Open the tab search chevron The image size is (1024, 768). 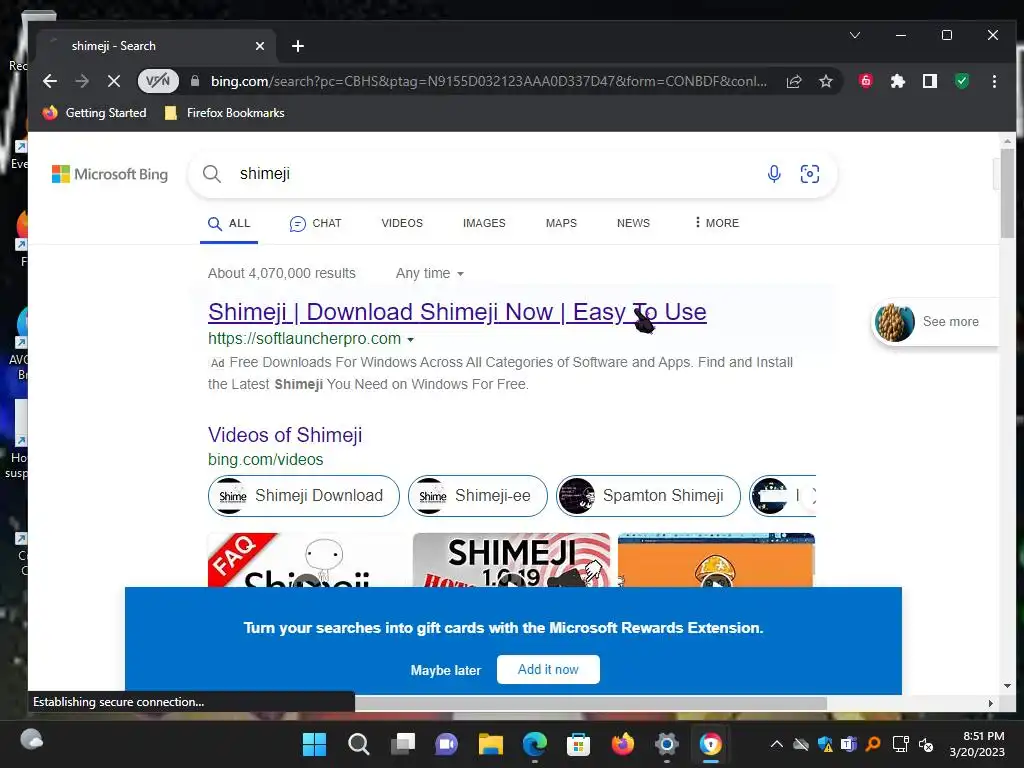(854, 35)
